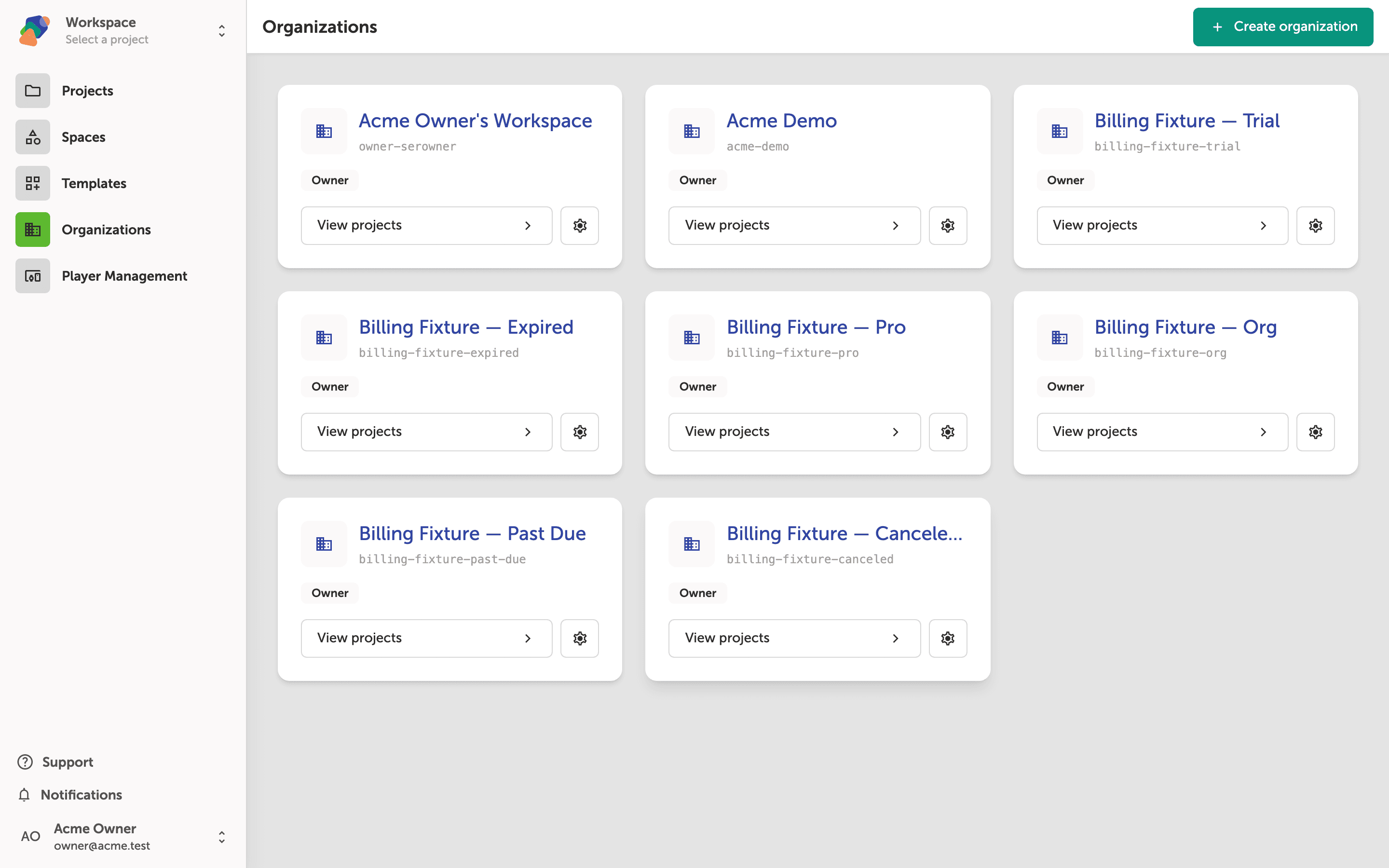
Task: Go to Templates in the sidebar
Action: tap(94, 183)
